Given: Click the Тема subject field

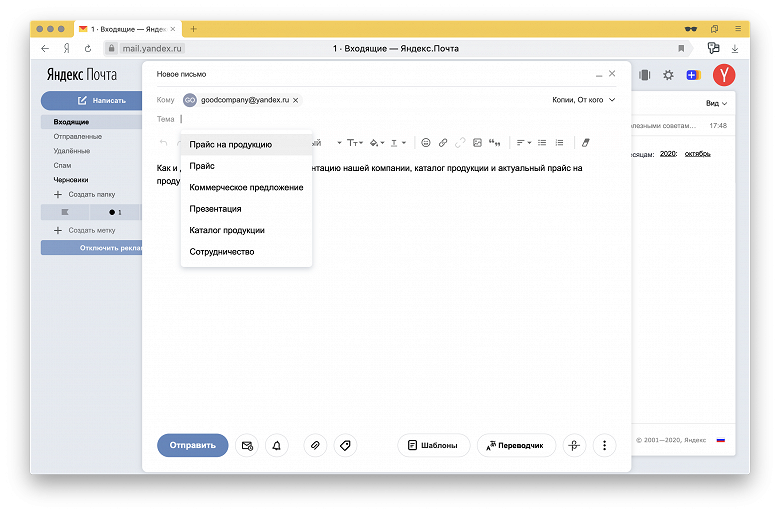Looking at the screenshot, I should pos(386,119).
